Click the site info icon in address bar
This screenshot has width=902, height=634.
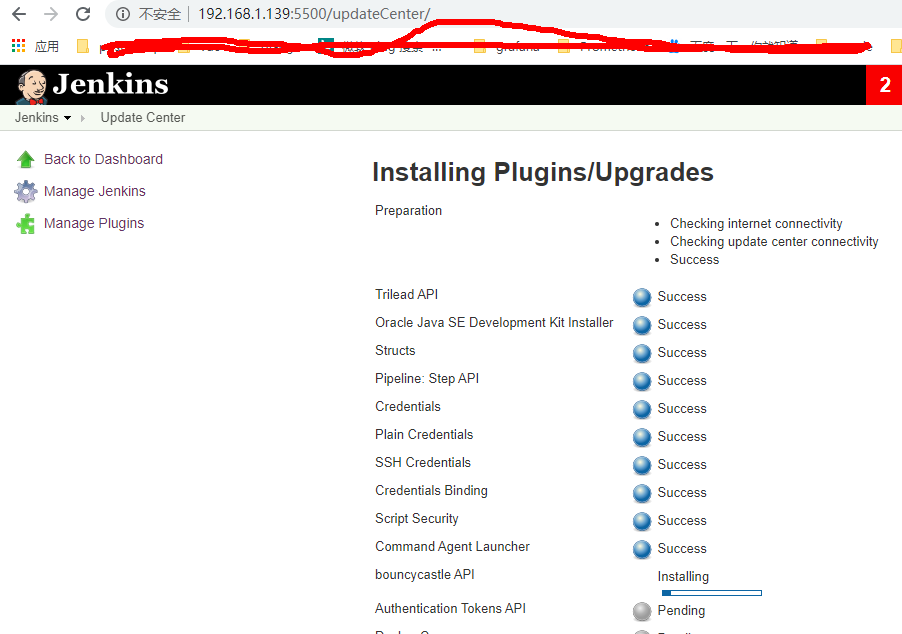click(123, 14)
